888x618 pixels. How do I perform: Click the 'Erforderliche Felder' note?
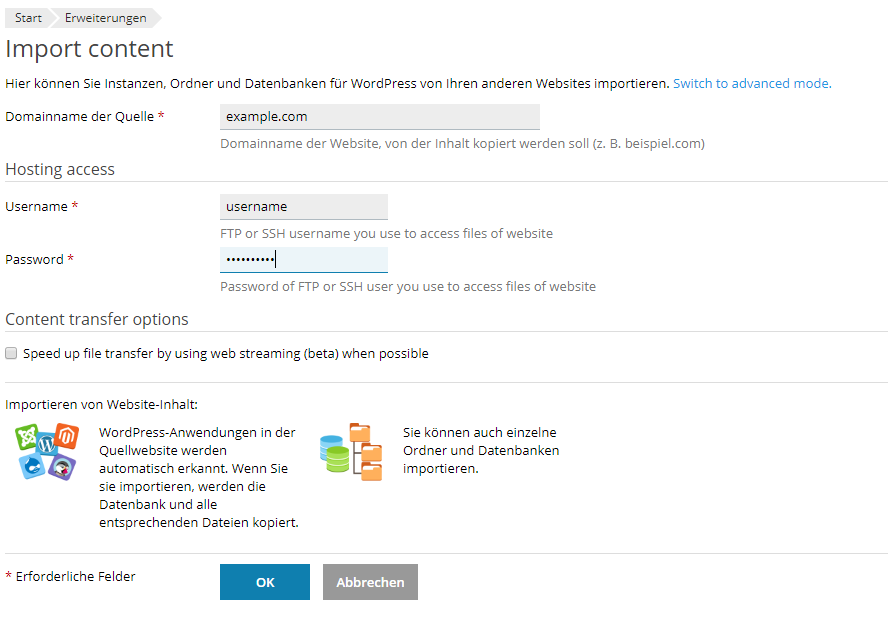click(x=75, y=577)
